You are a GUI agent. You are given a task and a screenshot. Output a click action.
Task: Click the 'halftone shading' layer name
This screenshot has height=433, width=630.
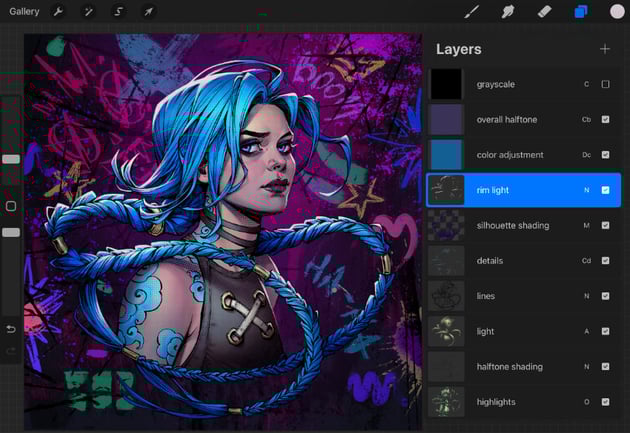pos(509,367)
